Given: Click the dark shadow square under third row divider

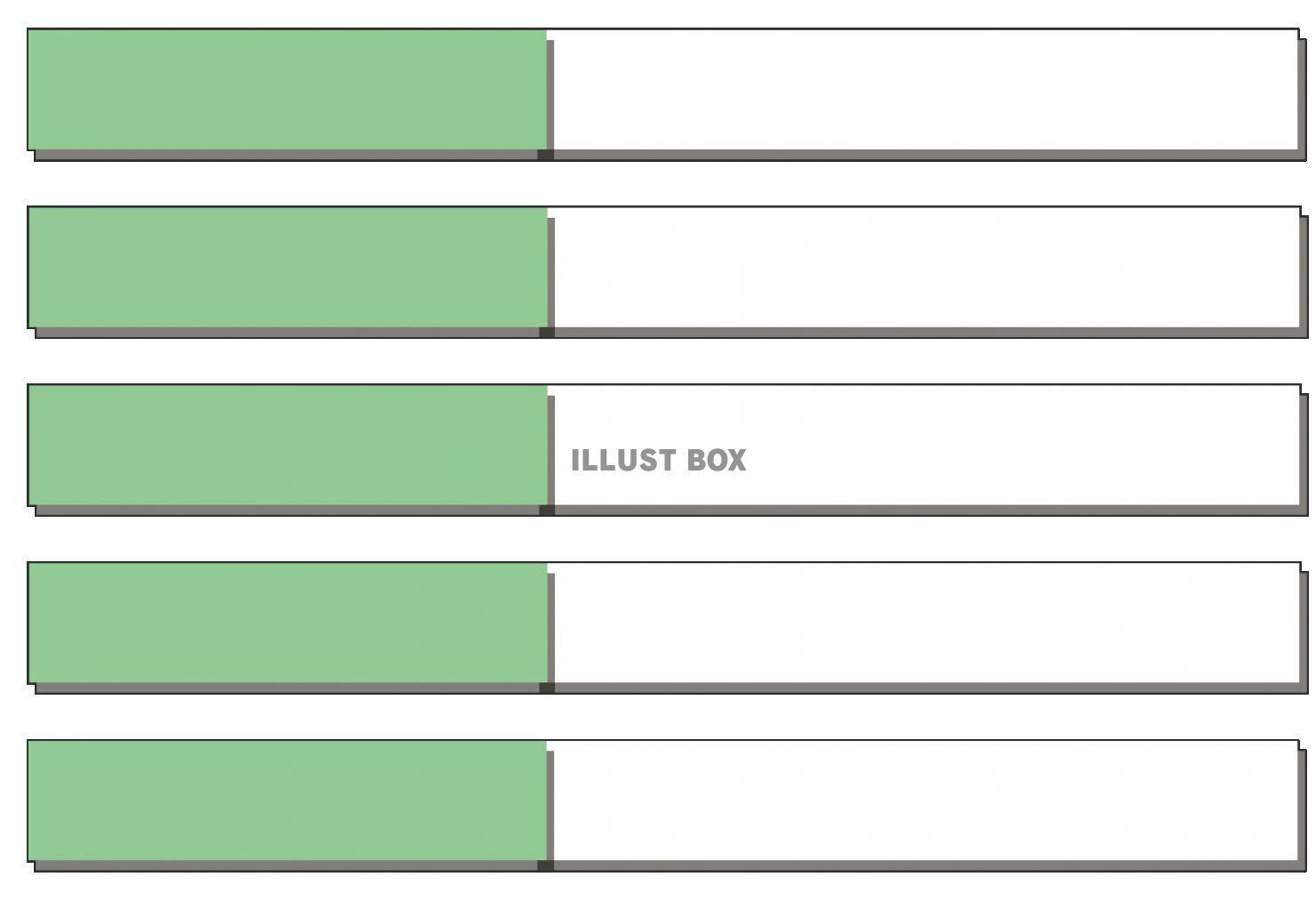Looking at the screenshot, I should 547,511.
